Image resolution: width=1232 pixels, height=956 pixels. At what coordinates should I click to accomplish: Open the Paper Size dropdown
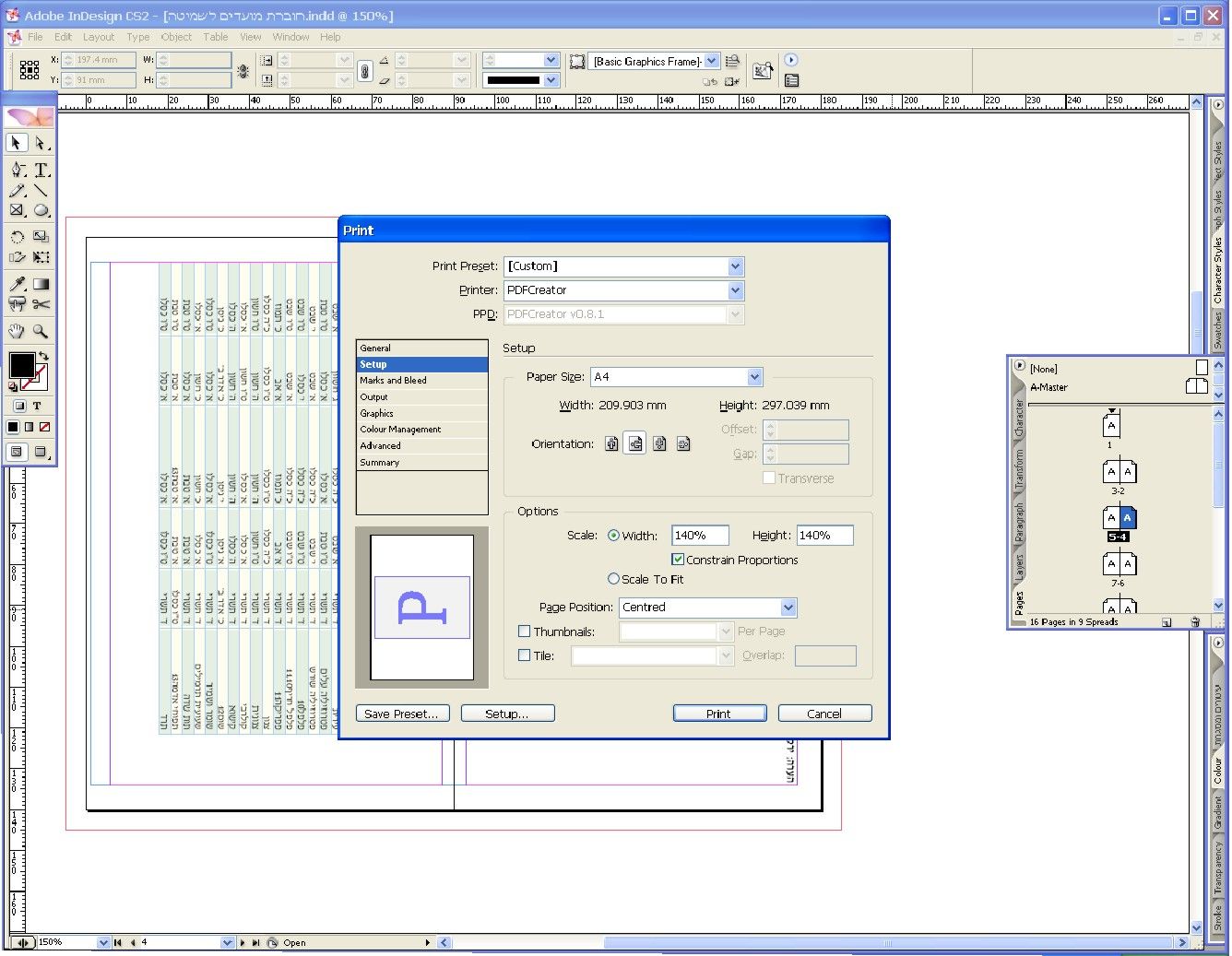coord(754,377)
